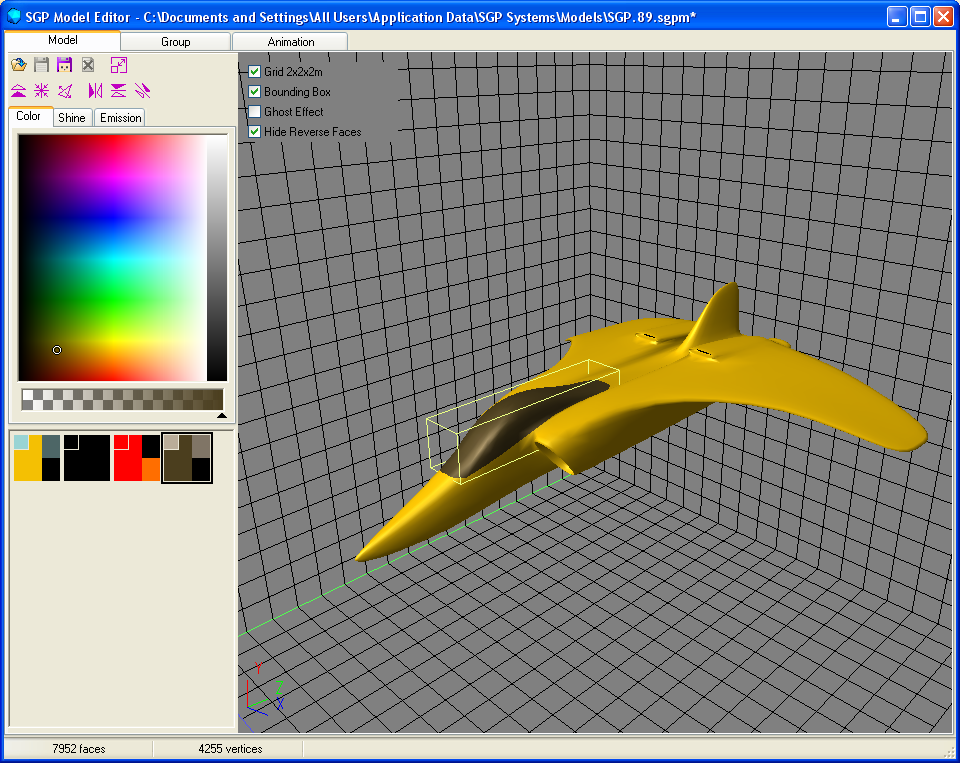The image size is (960, 763).
Task: Enable the Ghost Effect checkbox
Action: click(x=254, y=112)
